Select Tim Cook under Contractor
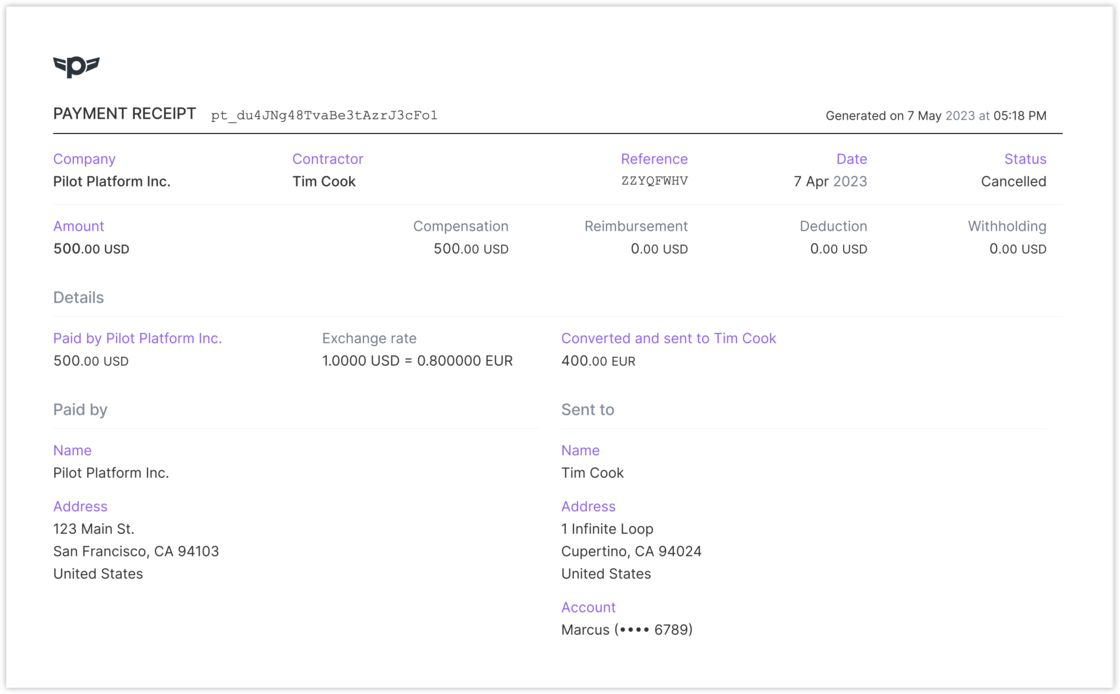The height and width of the screenshot is (694, 1120). click(324, 181)
